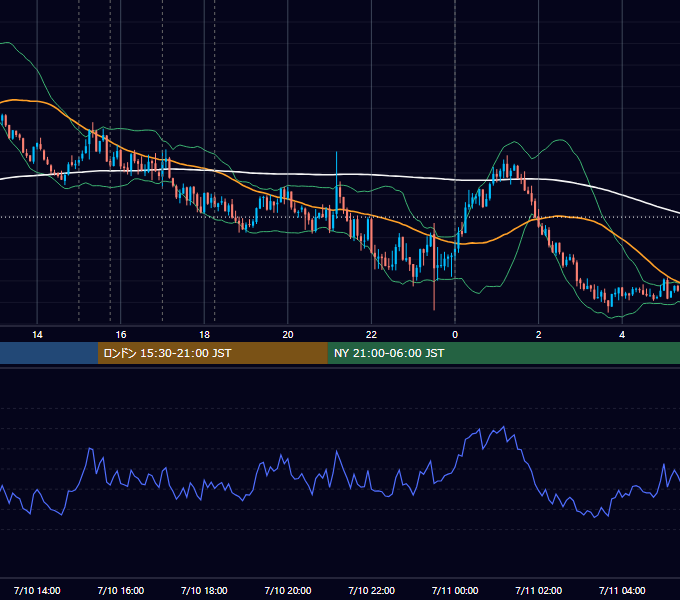Click hour label 4 on price chart axis
Screen dimensions: 680x600
coord(622,335)
